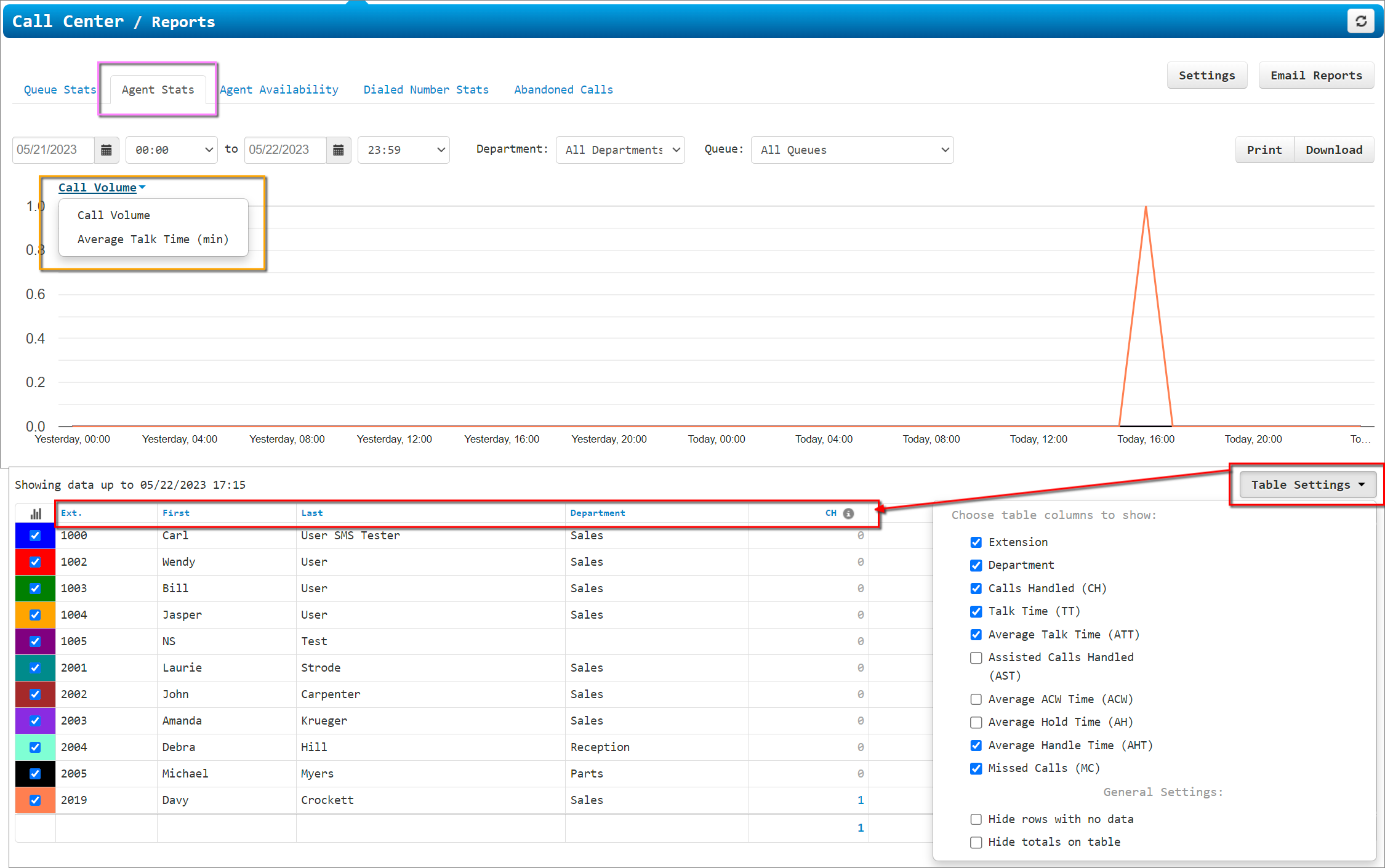This screenshot has height=868, width=1385.
Task: Switch to the Queue Stats tab
Action: click(60, 90)
